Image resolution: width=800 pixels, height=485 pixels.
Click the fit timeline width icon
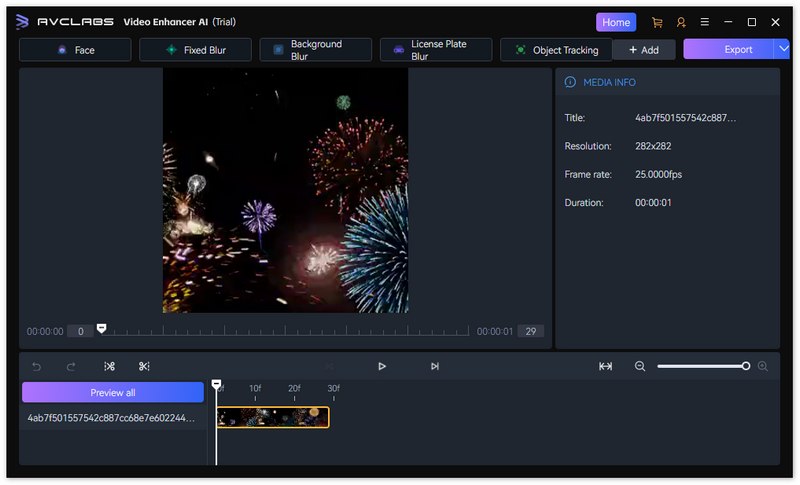[x=605, y=367]
